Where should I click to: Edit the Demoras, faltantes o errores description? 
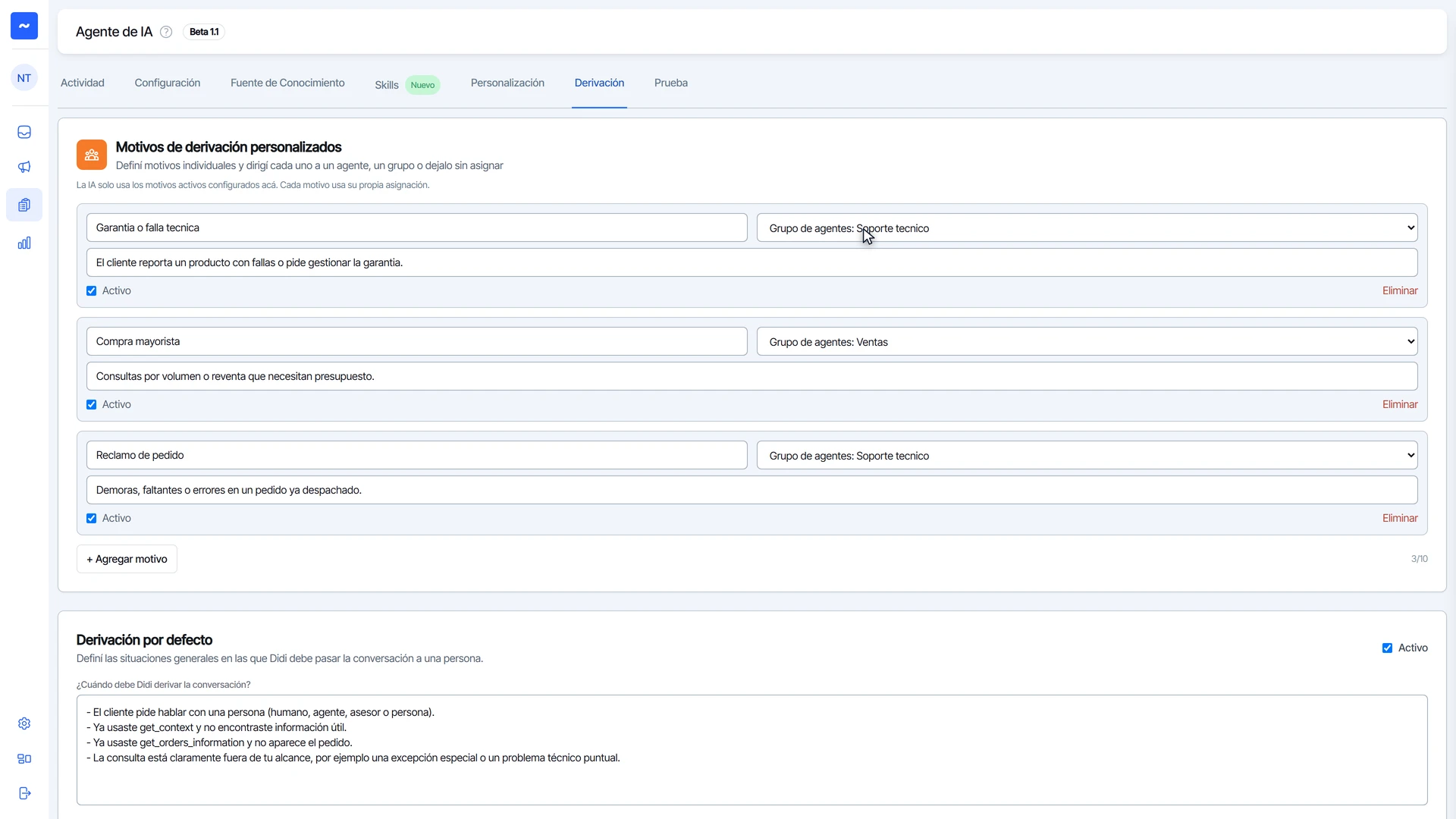752,490
